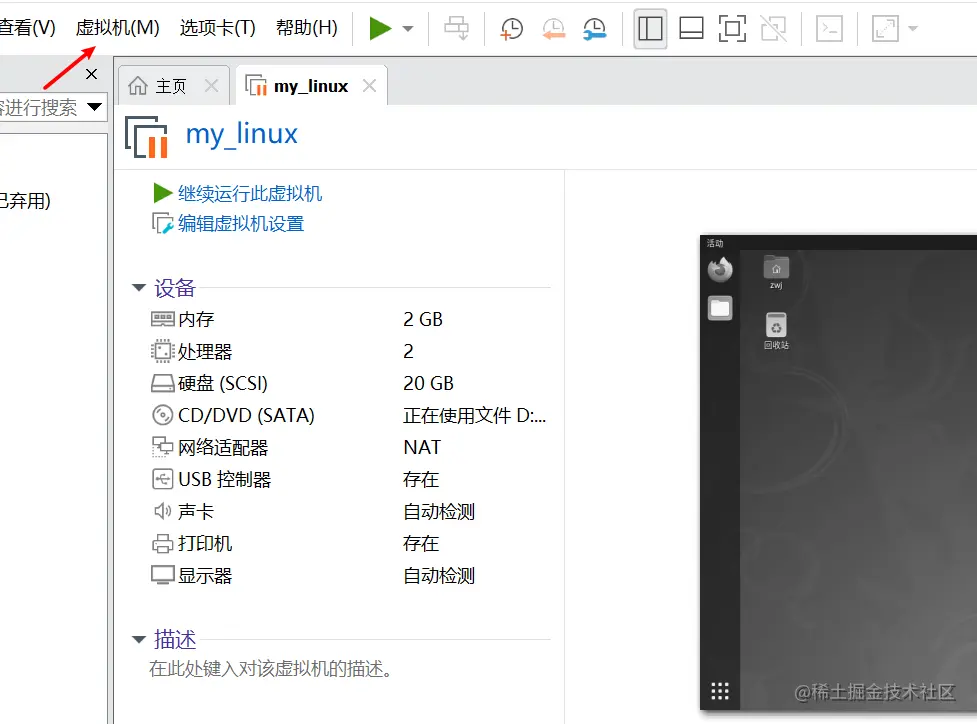
Task: Click the stretch guest display icon
Action: [x=885, y=29]
